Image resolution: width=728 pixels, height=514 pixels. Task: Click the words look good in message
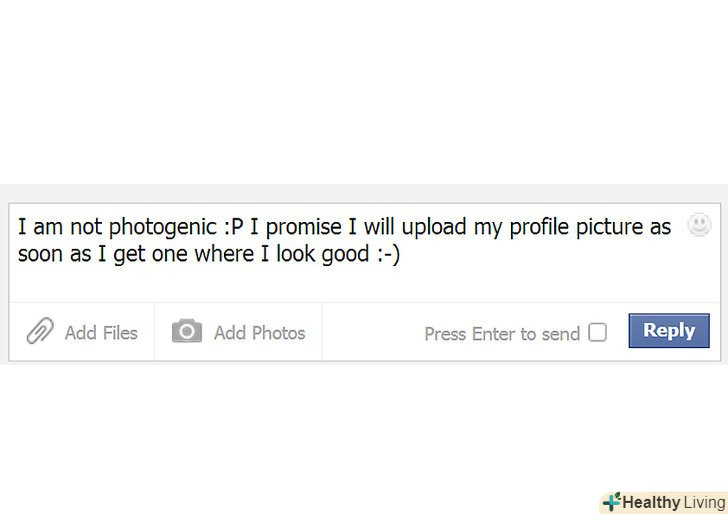[323, 254]
